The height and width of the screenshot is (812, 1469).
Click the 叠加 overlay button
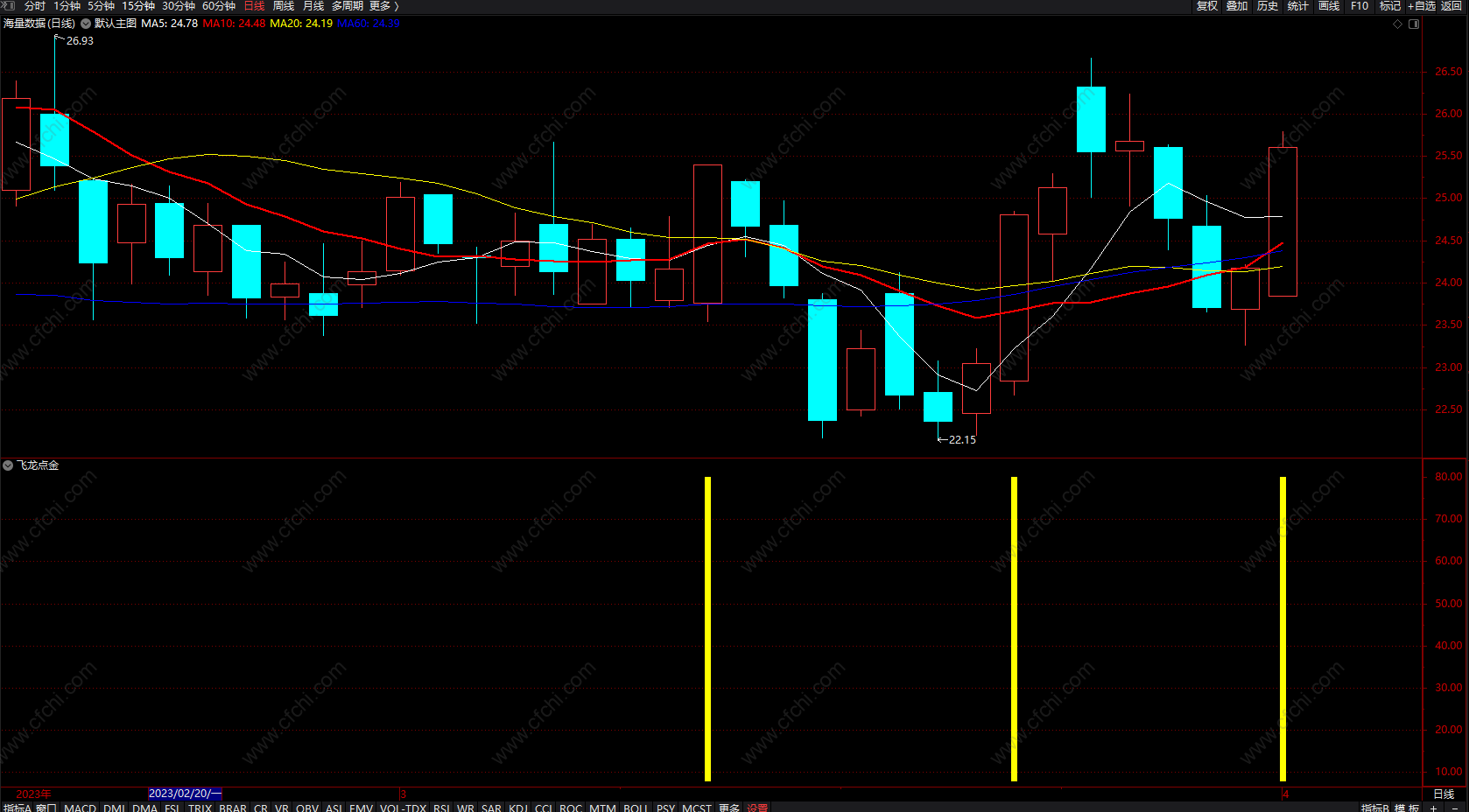point(1237,6)
